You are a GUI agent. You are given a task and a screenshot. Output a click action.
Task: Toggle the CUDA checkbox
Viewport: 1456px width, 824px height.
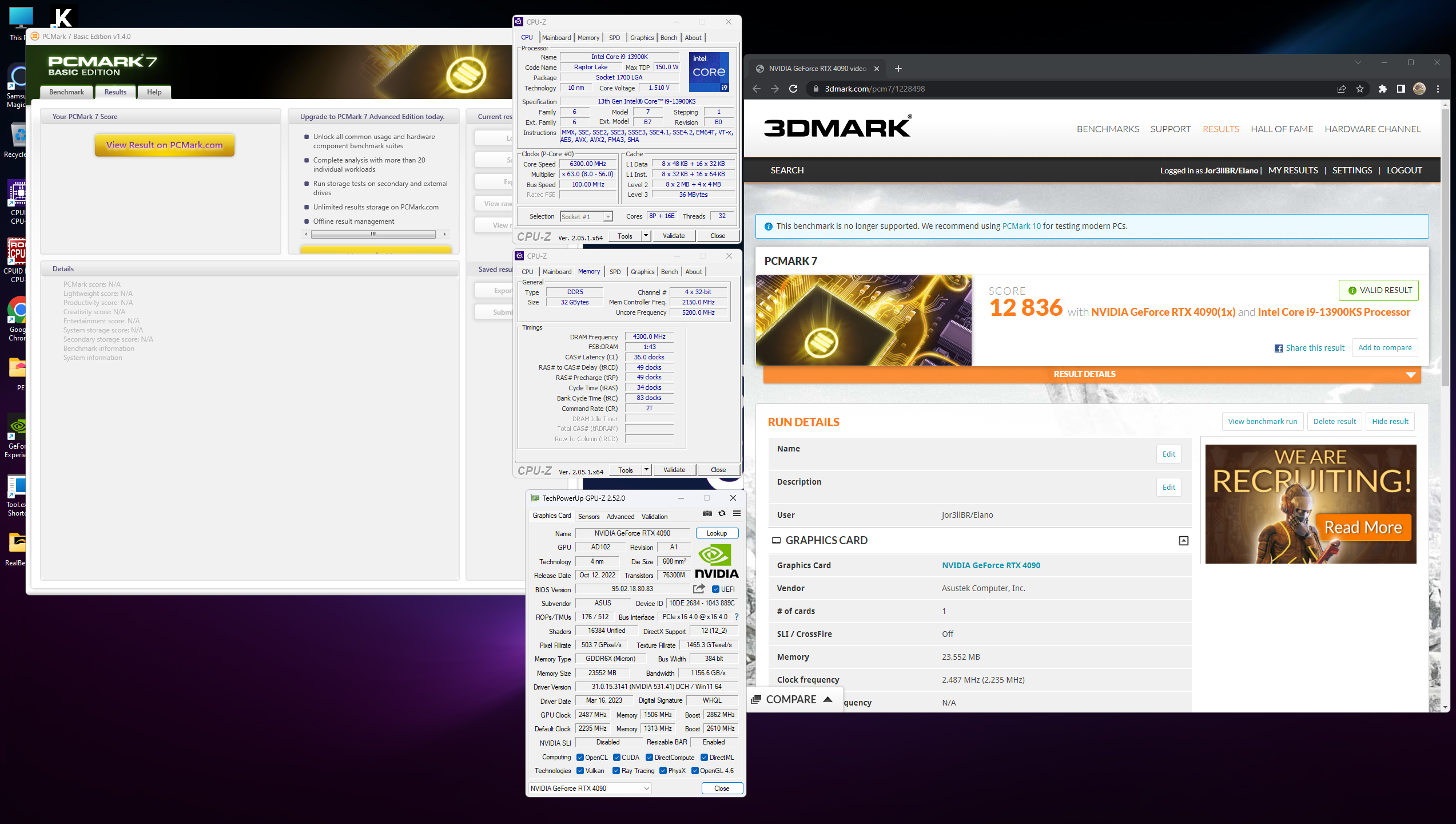(616, 758)
